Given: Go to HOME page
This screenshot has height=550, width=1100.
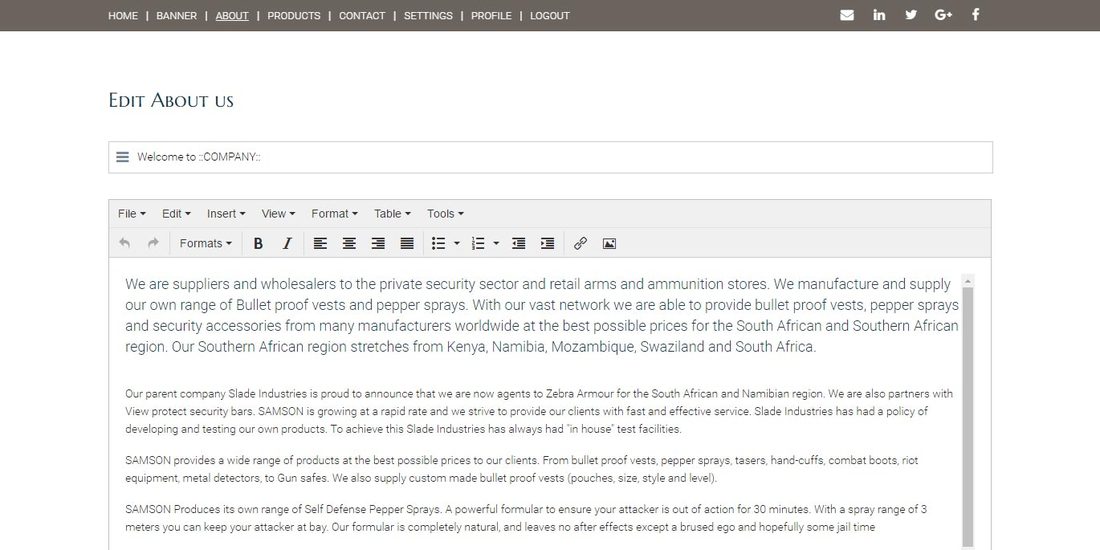Looking at the screenshot, I should click(123, 15).
